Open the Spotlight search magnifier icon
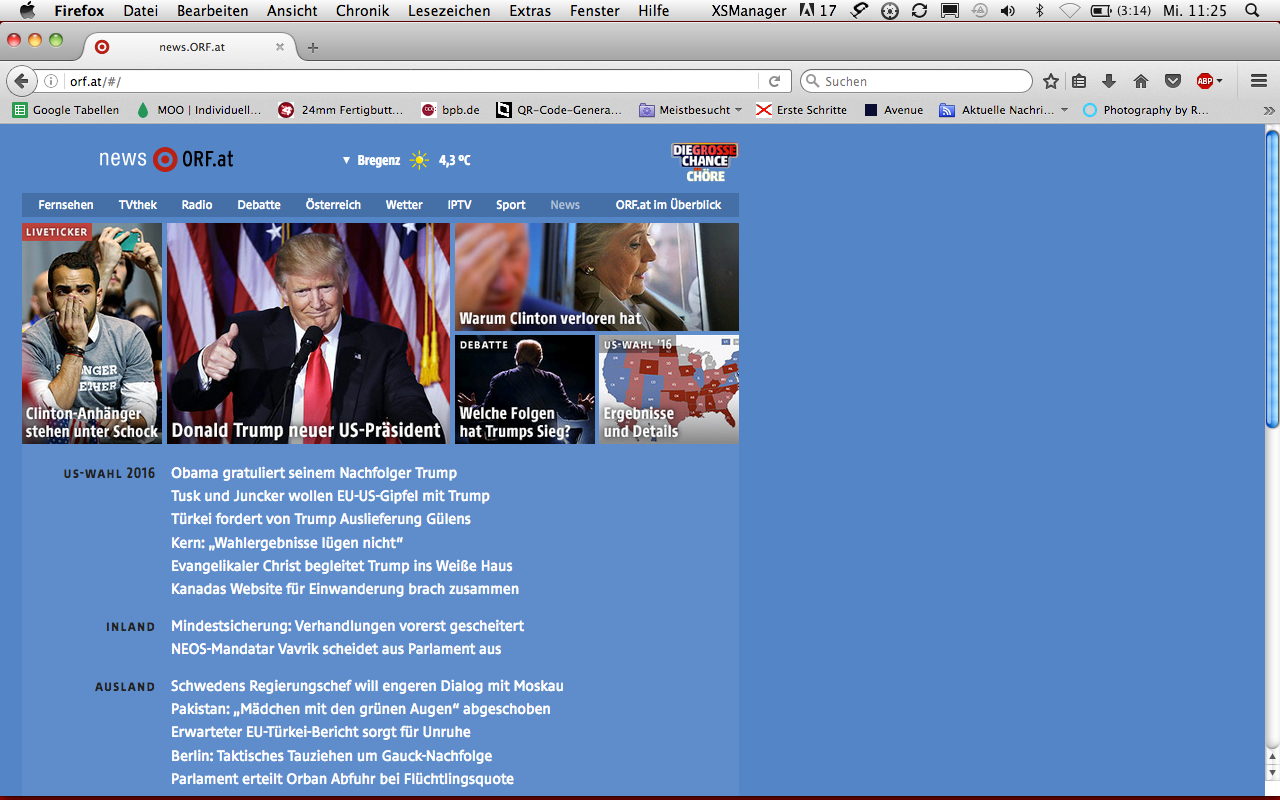The height and width of the screenshot is (800, 1280). coord(1253,11)
